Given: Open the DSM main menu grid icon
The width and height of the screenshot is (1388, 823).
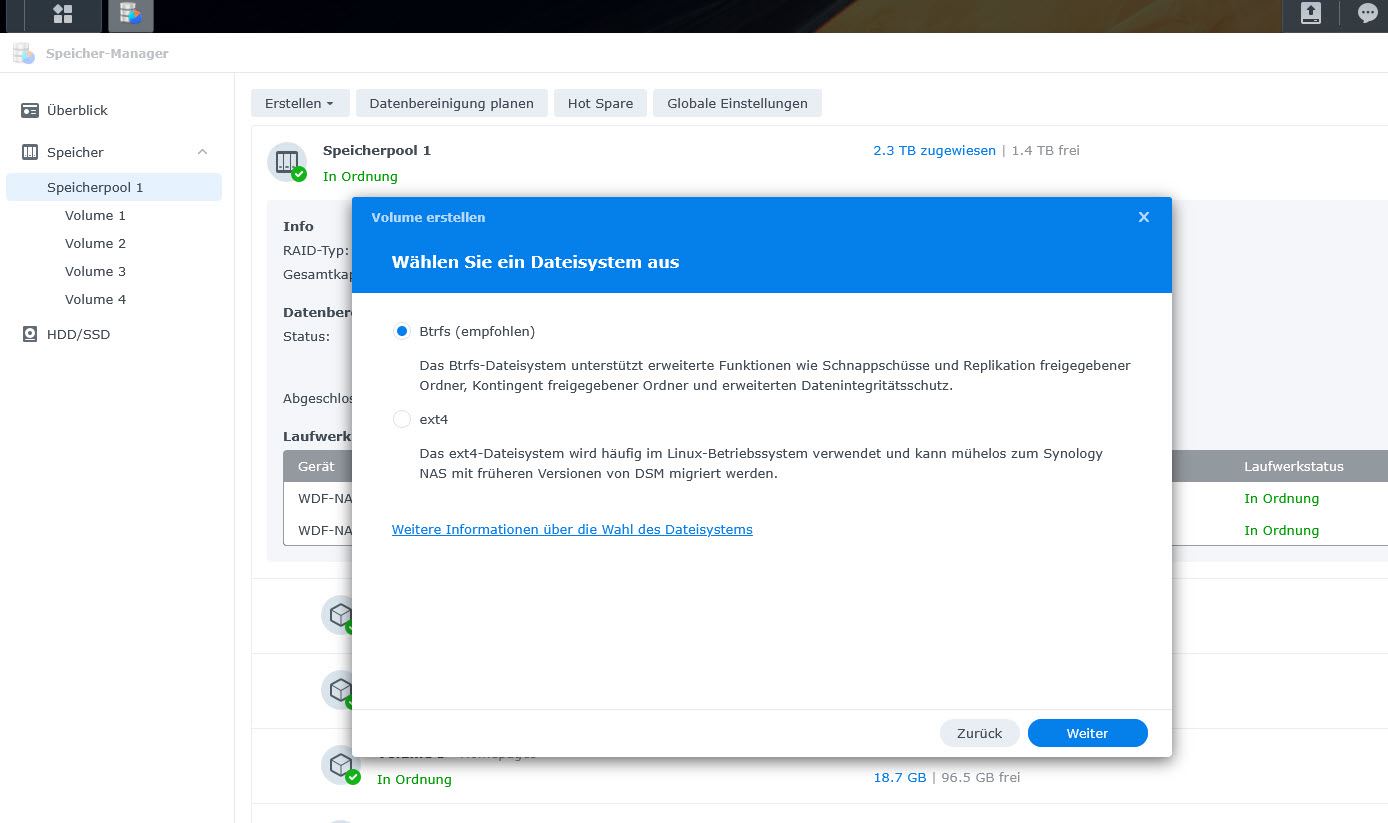Looking at the screenshot, I should click(x=63, y=14).
